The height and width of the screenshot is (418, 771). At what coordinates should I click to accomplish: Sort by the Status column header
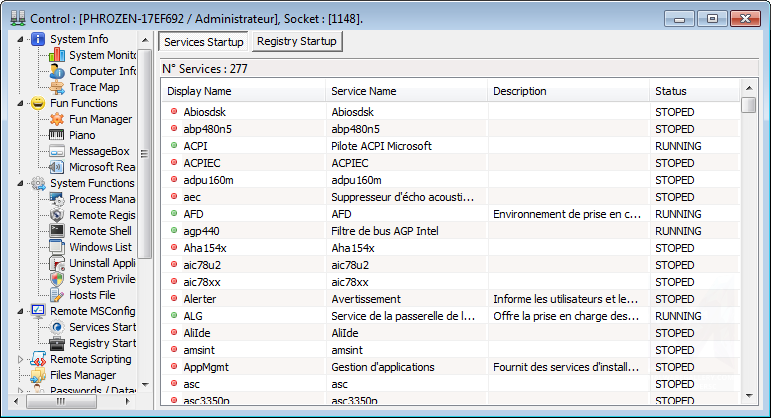click(x=695, y=91)
